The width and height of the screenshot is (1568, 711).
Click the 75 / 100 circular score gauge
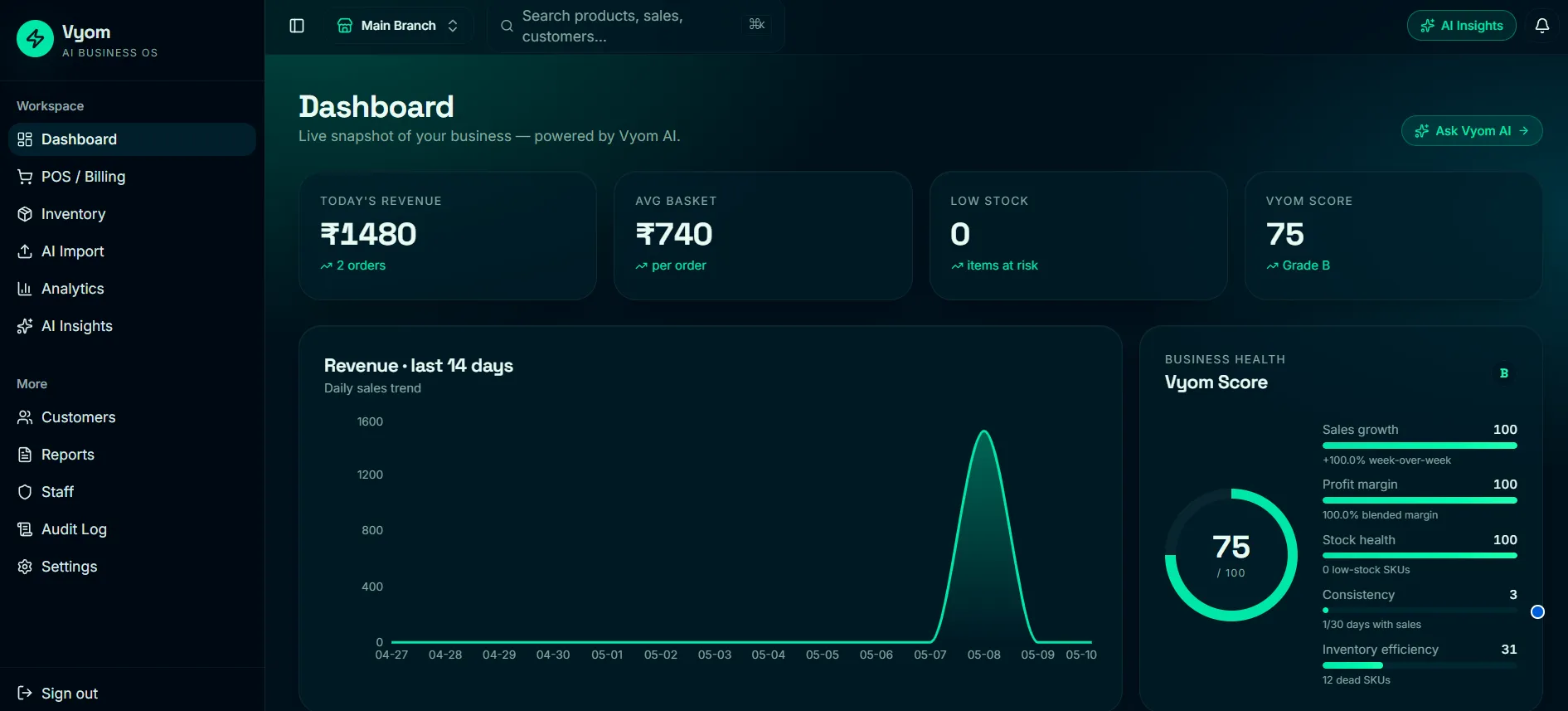point(1231,555)
